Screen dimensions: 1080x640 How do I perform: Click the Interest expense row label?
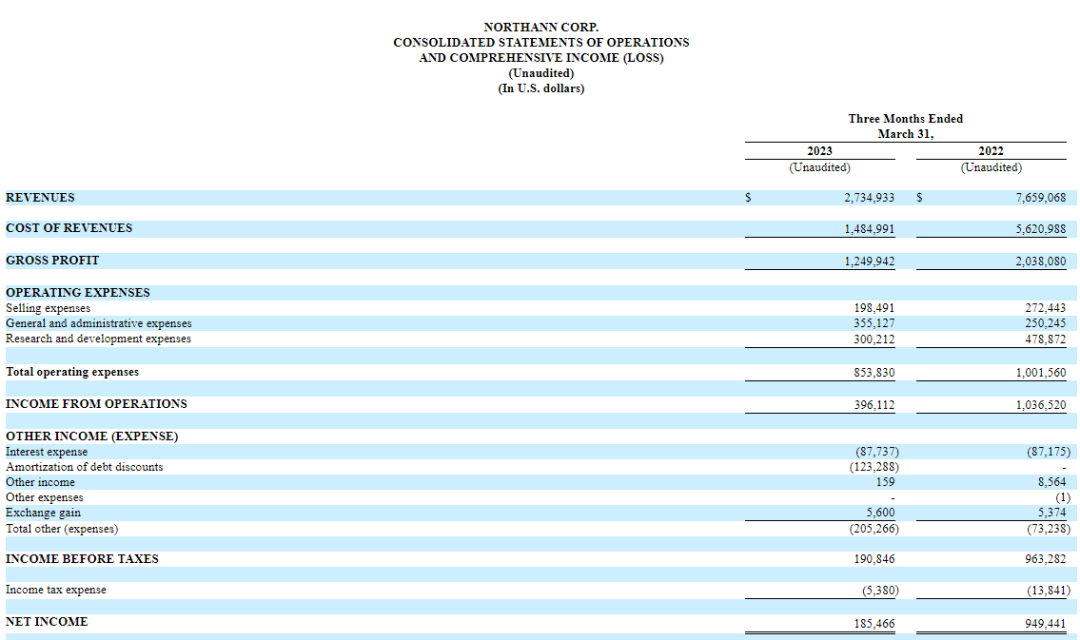pyautogui.click(x=47, y=452)
